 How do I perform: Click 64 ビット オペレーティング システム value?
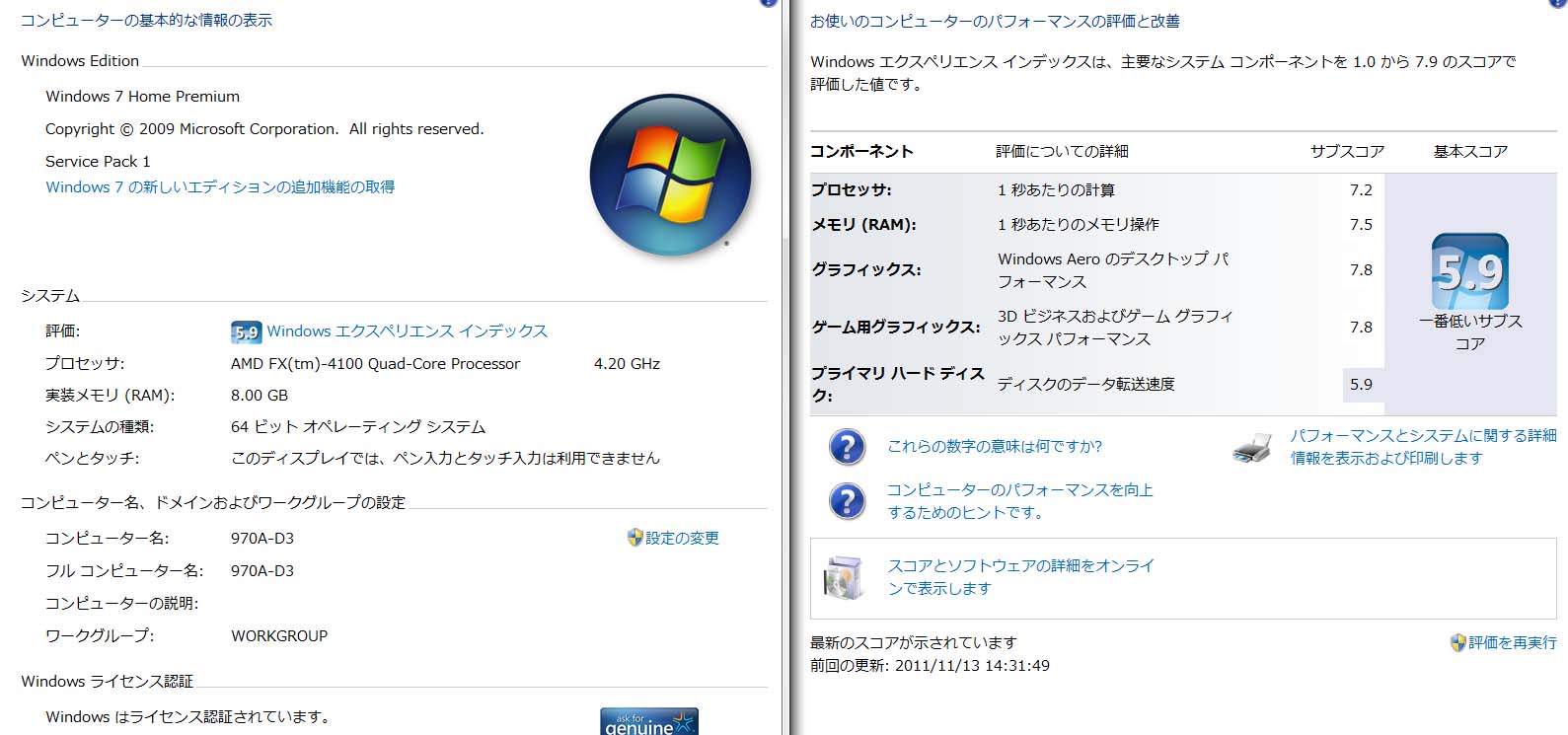358,427
